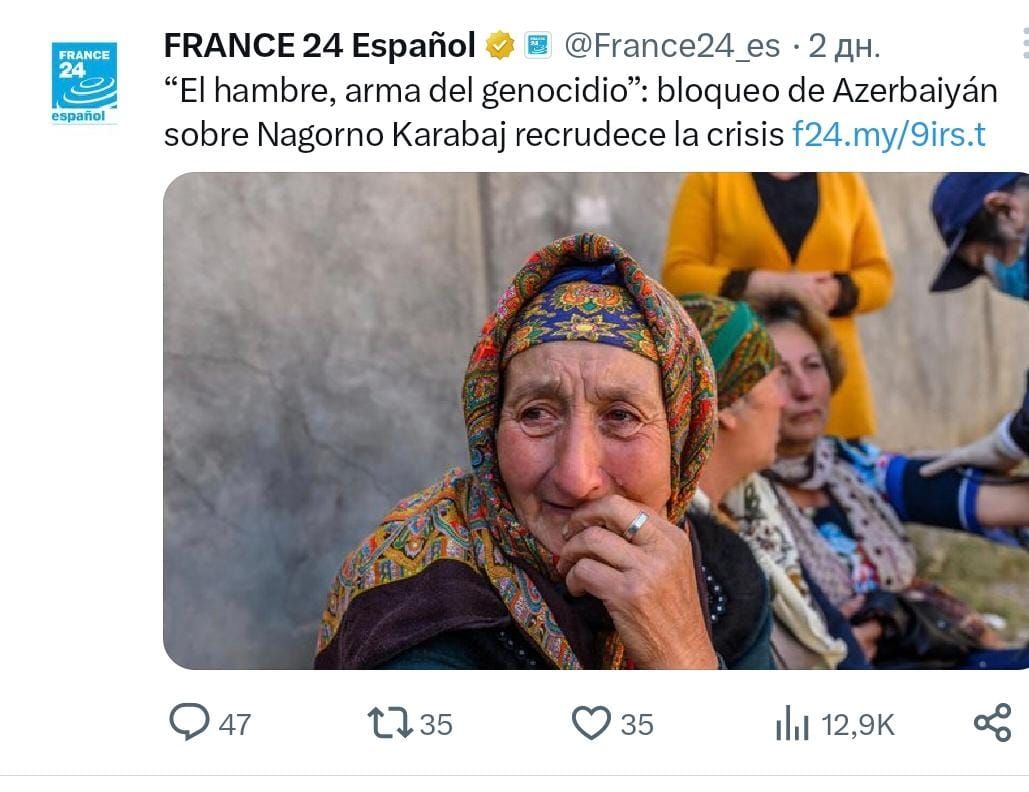Open the view analytics bar-chart icon
The image size is (1029, 792).
[x=792, y=723]
